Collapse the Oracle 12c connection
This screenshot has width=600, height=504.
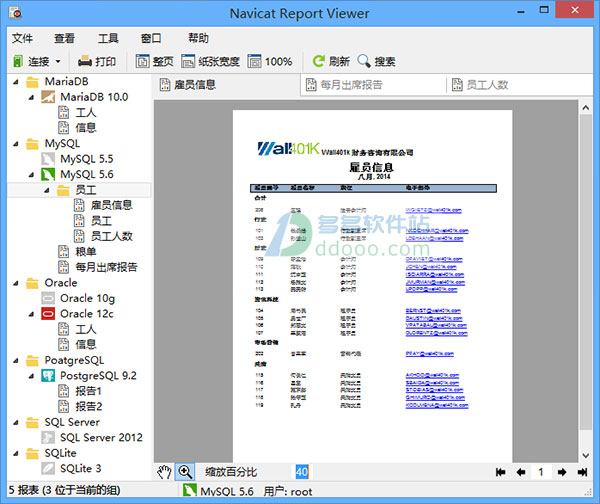[31, 314]
